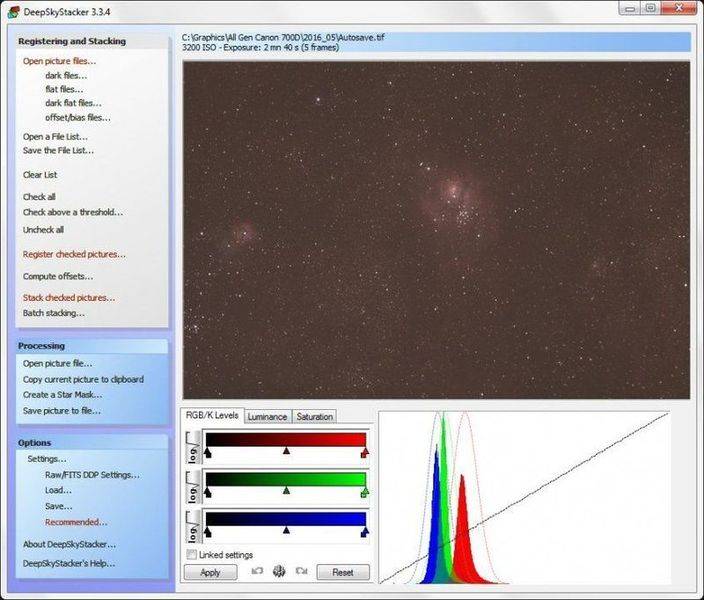Click the red channel log curve button
Screen dimensions: 704x600
point(192,445)
